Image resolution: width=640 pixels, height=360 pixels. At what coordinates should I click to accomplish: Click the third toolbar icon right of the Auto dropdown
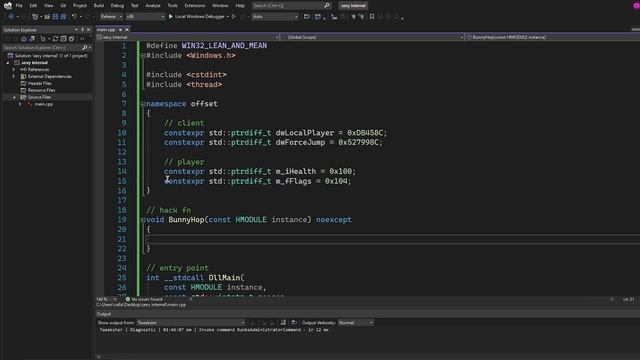334,17
